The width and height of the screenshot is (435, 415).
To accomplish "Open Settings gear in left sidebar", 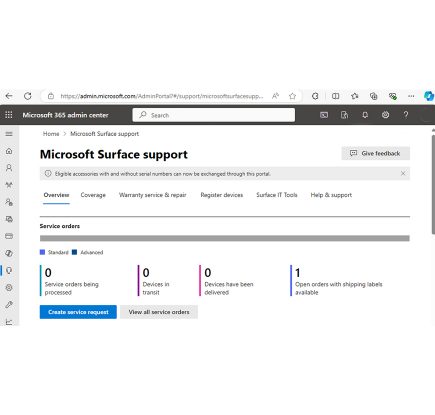I will pos(9,287).
